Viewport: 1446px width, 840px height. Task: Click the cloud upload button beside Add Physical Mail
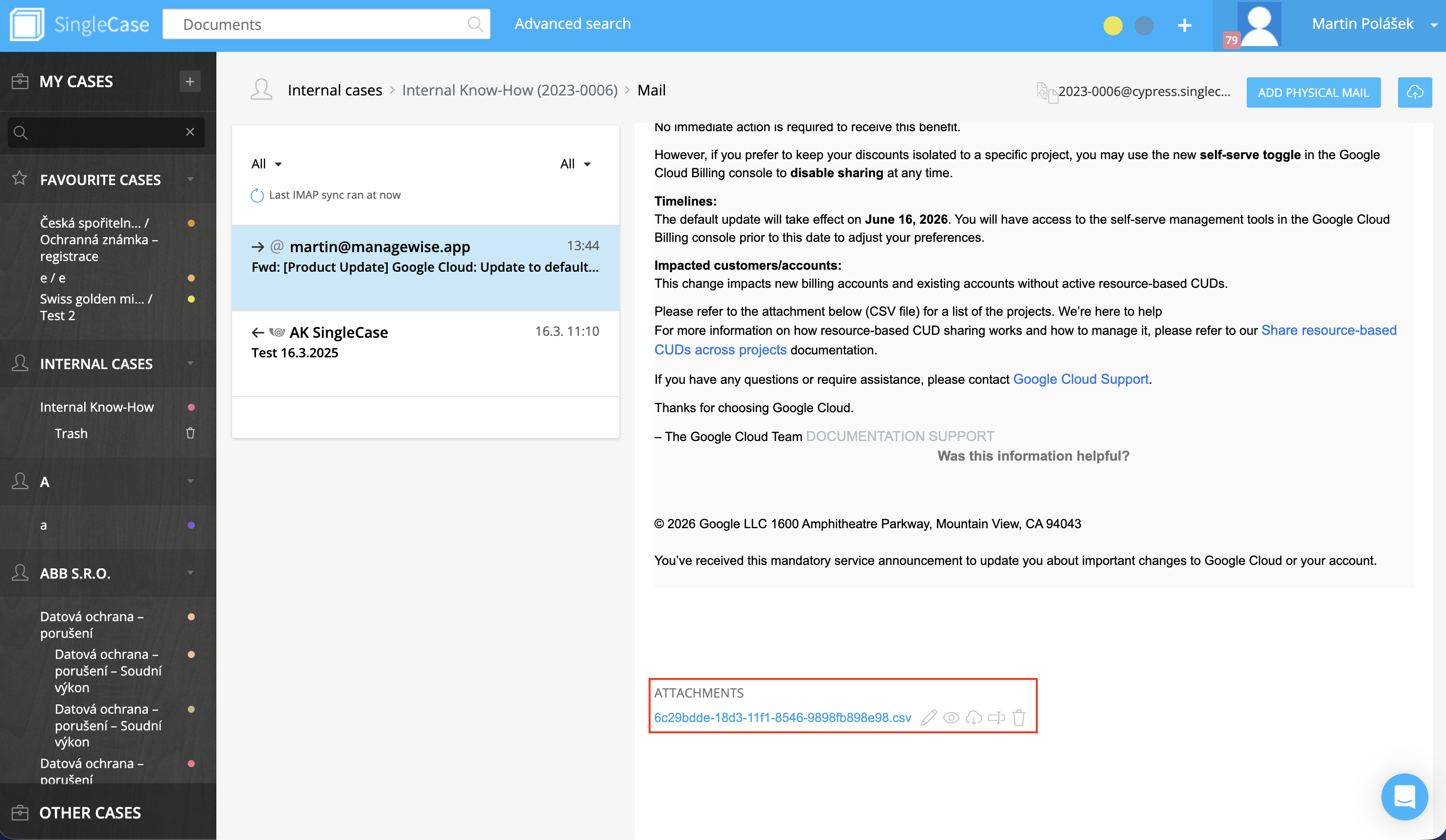1415,93
